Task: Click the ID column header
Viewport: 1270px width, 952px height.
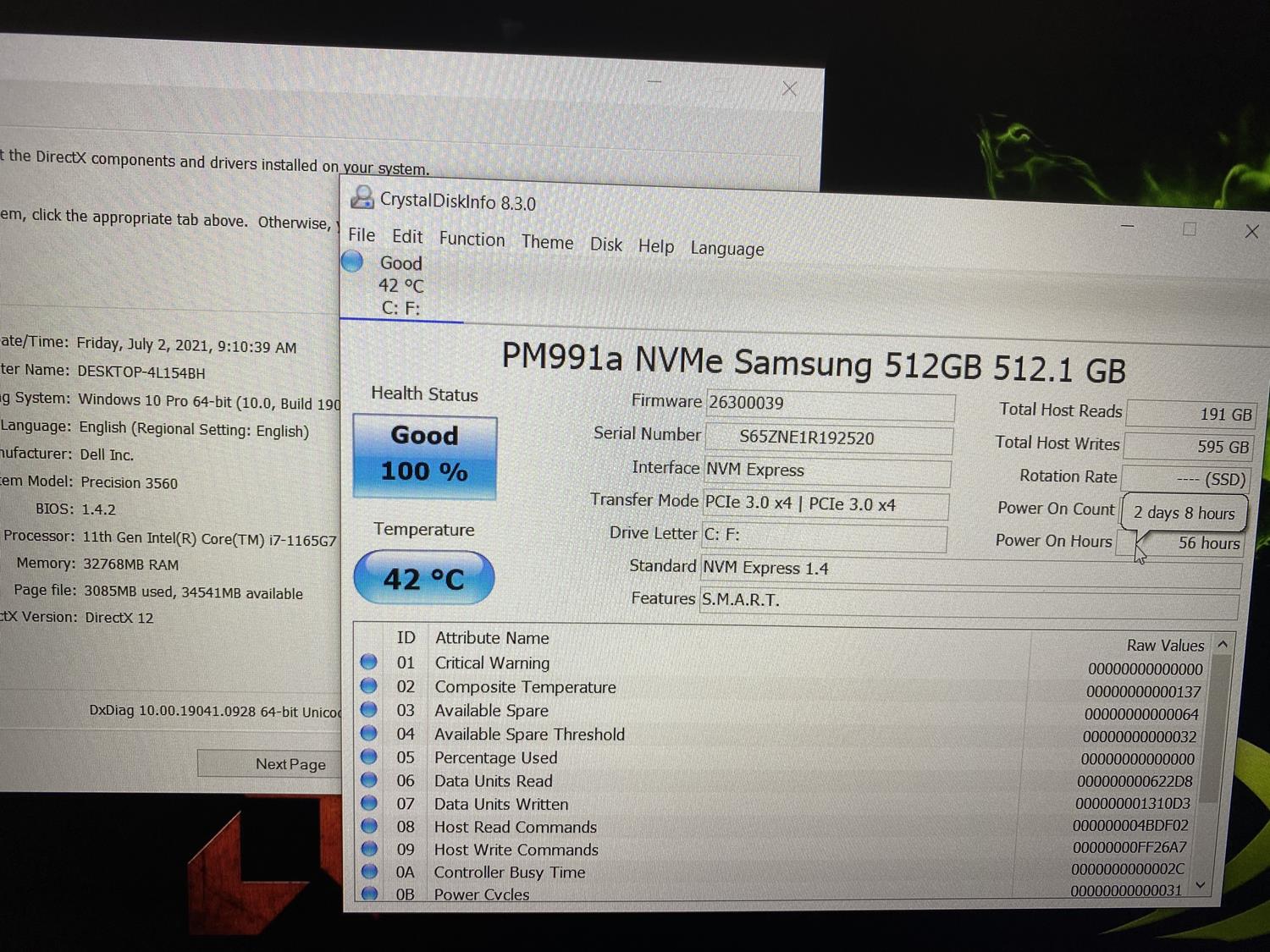Action: click(406, 637)
